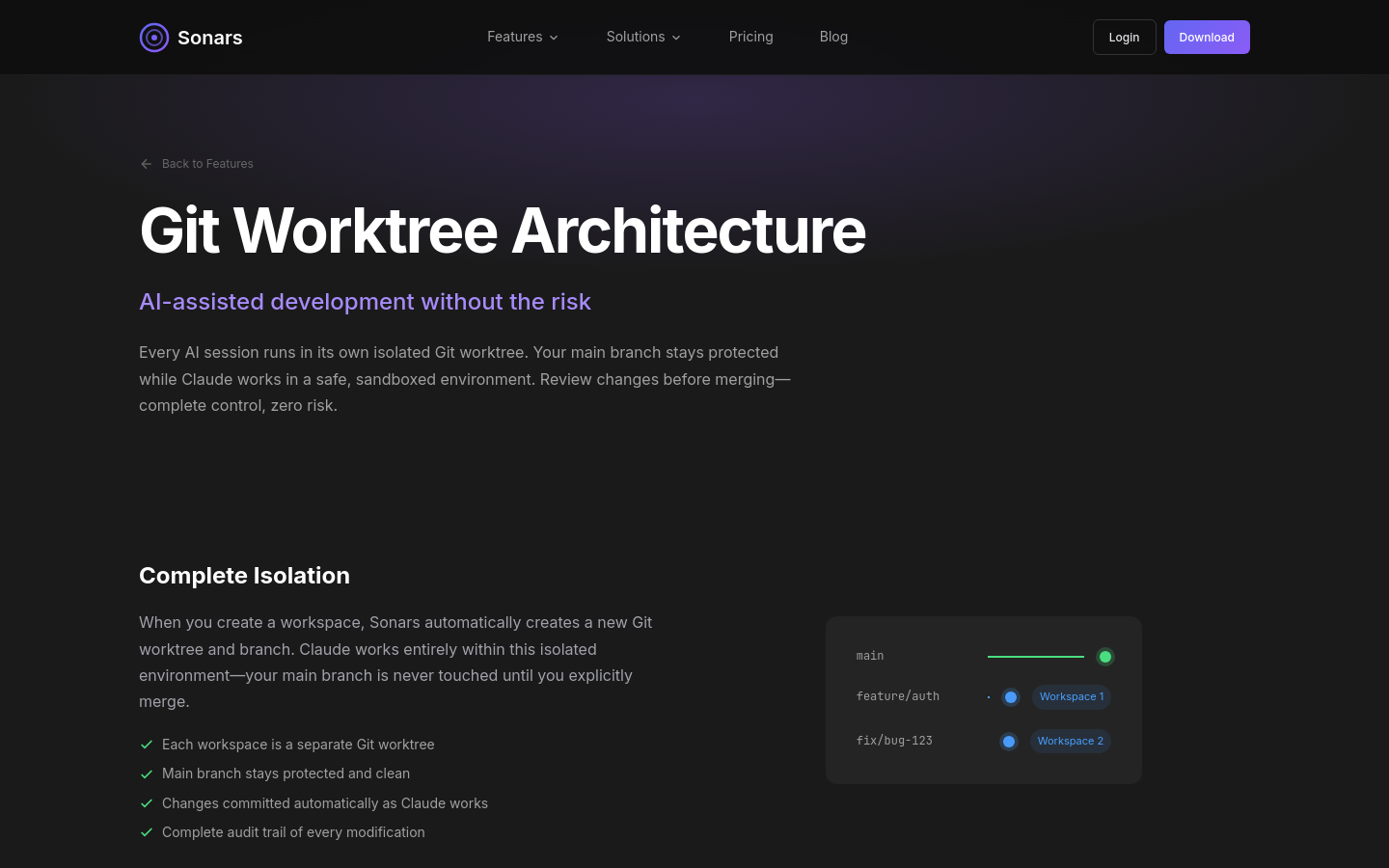Click the back arrow icon
The image size is (1389, 868).
point(146,164)
